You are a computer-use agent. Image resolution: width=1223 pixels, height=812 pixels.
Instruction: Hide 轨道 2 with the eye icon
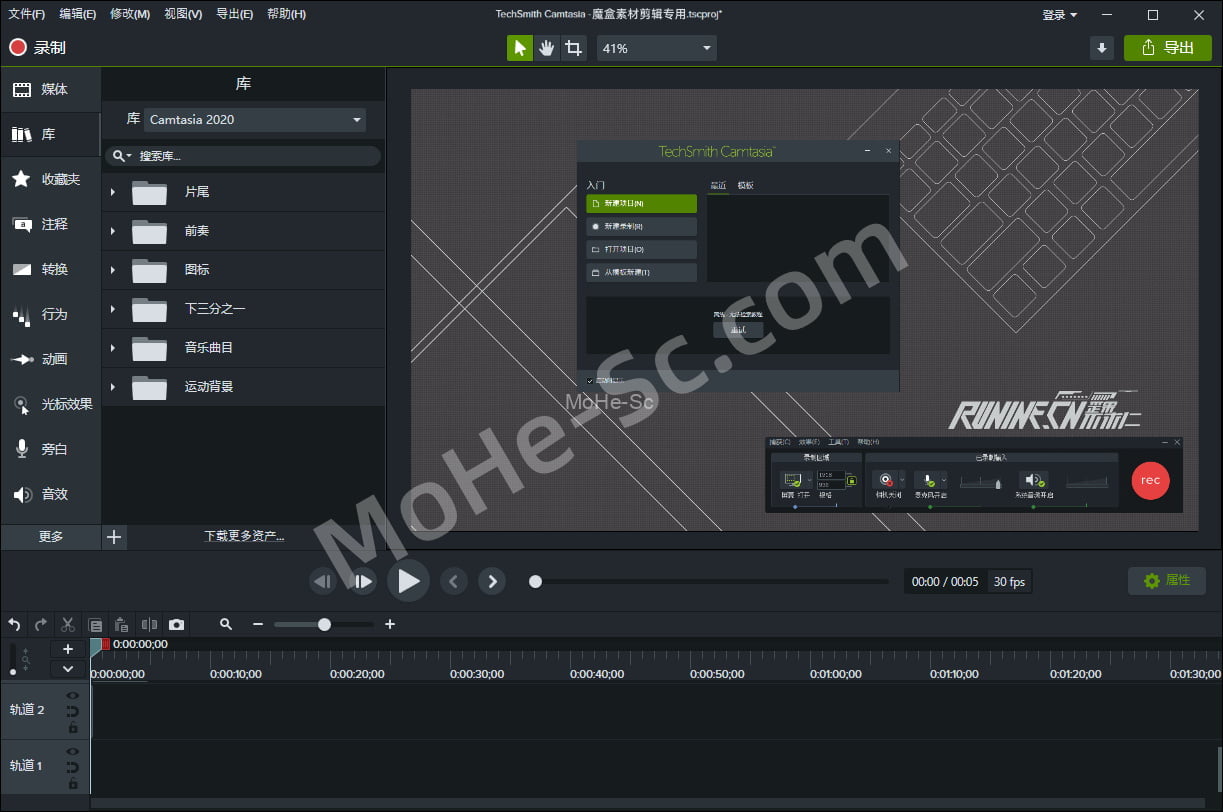coord(72,695)
